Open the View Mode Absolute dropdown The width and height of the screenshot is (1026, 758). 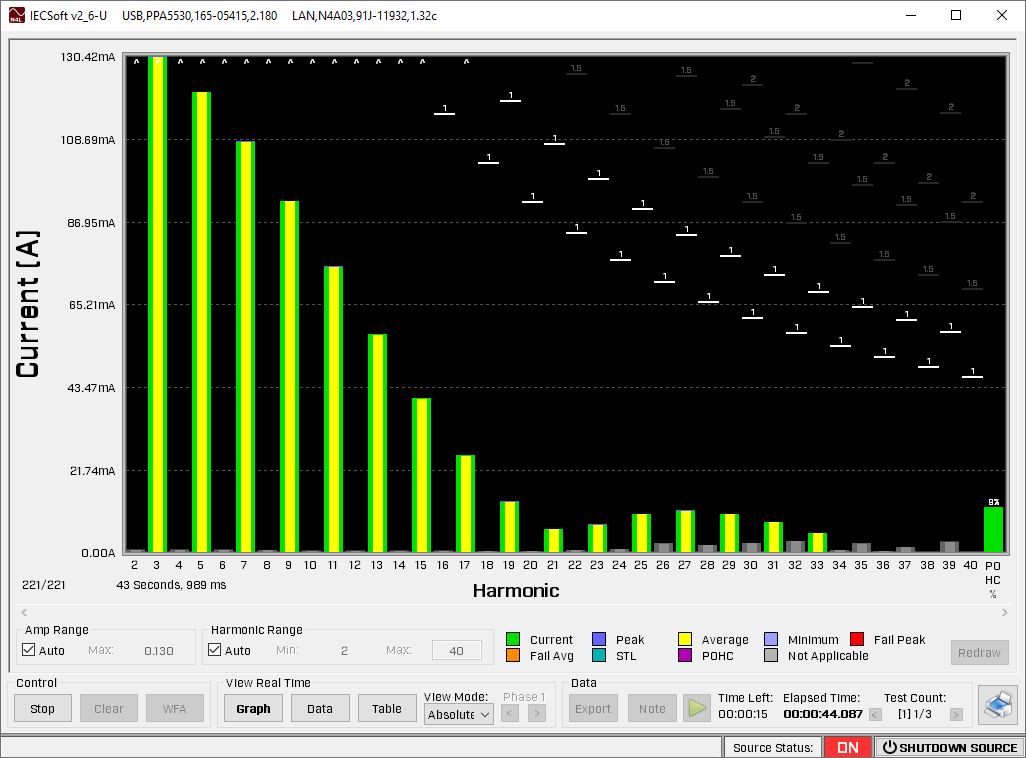pyautogui.click(x=458, y=714)
